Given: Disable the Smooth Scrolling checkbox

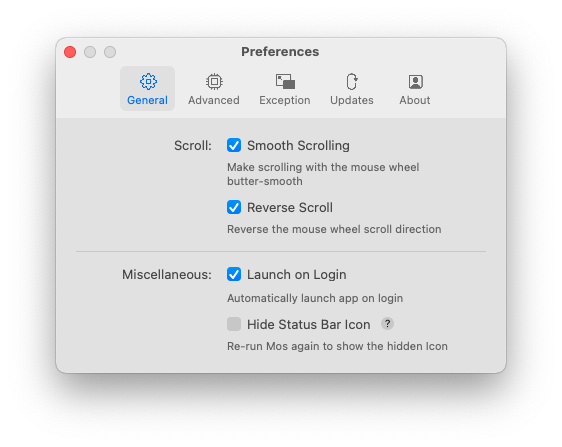Looking at the screenshot, I should coord(234,145).
